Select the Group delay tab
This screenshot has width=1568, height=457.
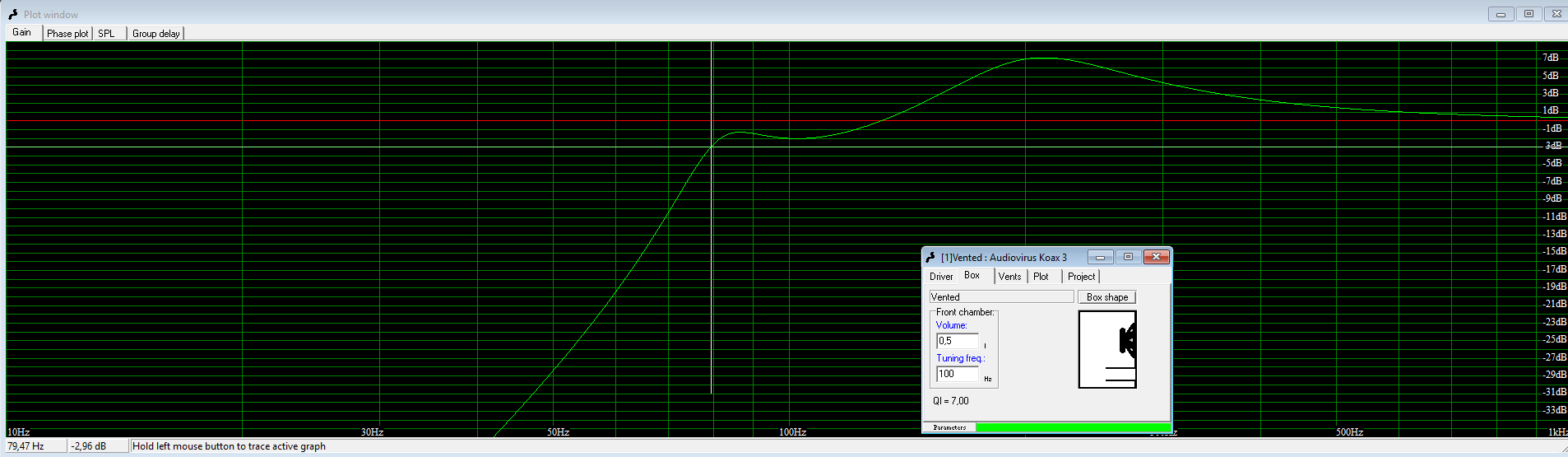pyautogui.click(x=156, y=34)
